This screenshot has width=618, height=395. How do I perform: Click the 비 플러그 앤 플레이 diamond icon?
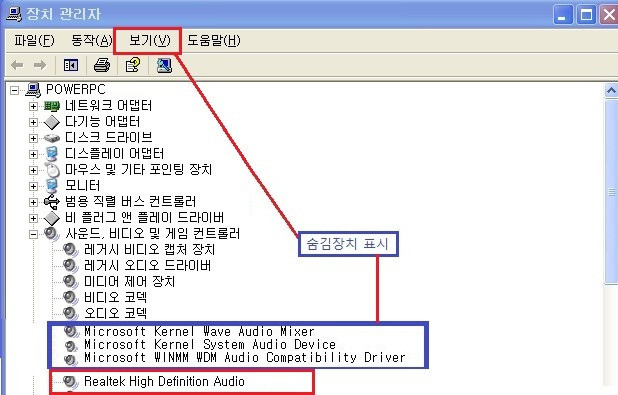tap(52, 218)
